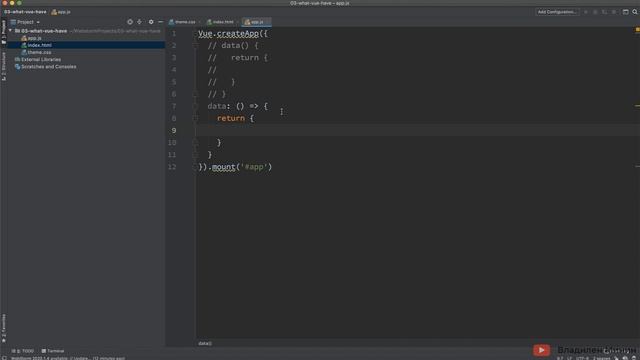Viewport: 640px width, 360px height.
Task: Fold the comment block at line 2
Action: (x=196, y=46)
